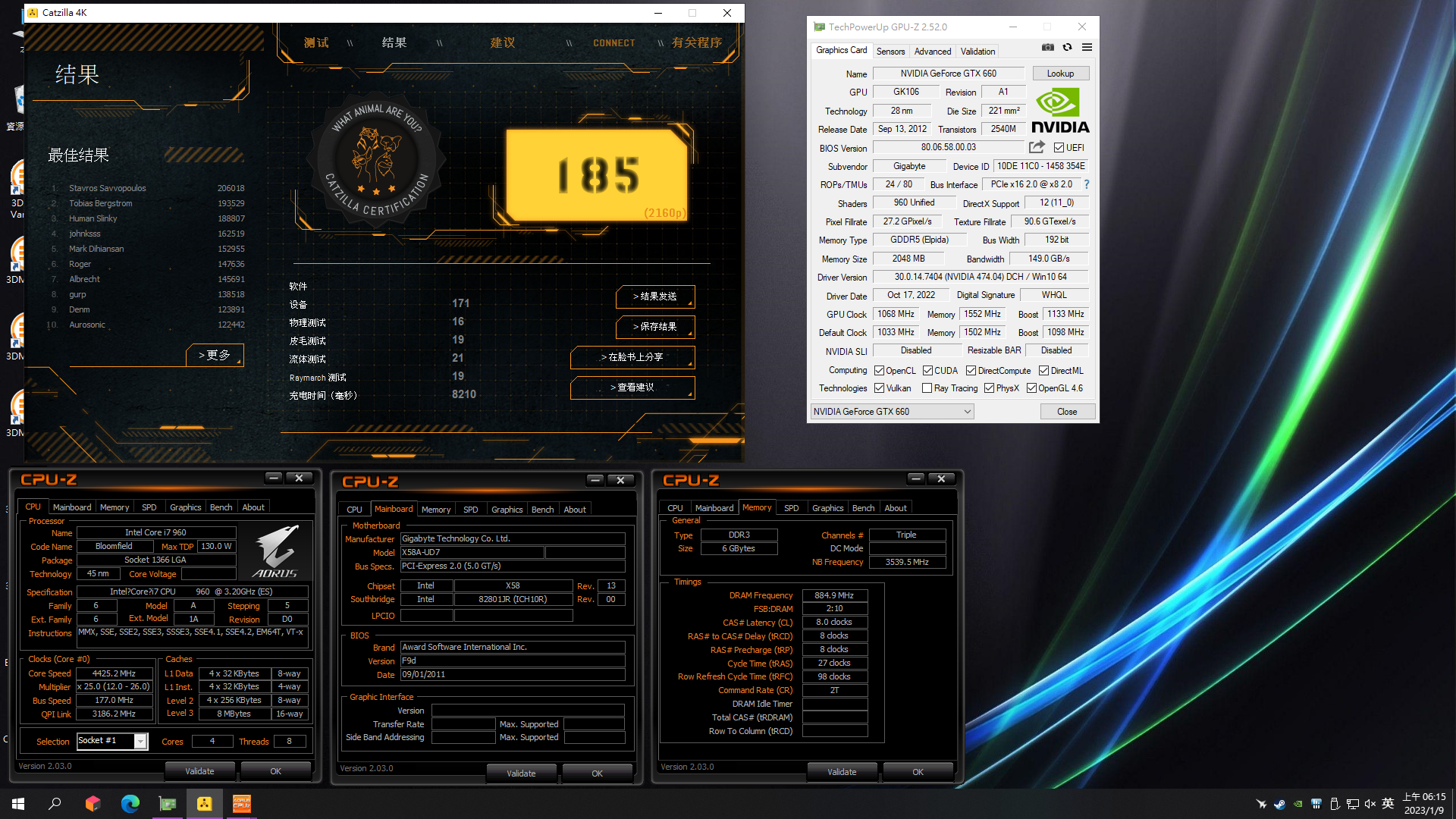Toggle the PhysX checkbox
Viewport: 1456px width, 819px height.
989,388
